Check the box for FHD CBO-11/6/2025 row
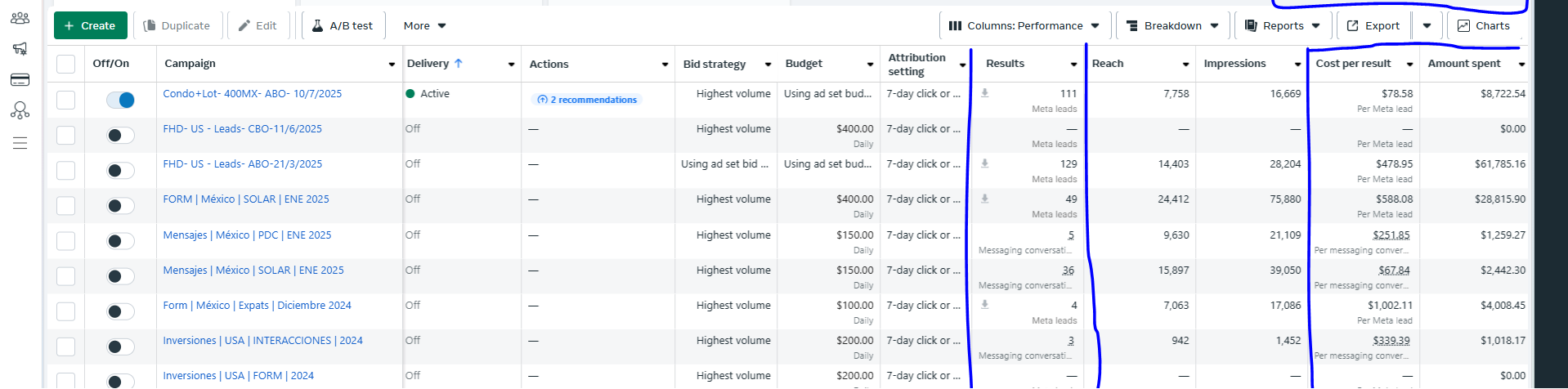 click(x=65, y=135)
